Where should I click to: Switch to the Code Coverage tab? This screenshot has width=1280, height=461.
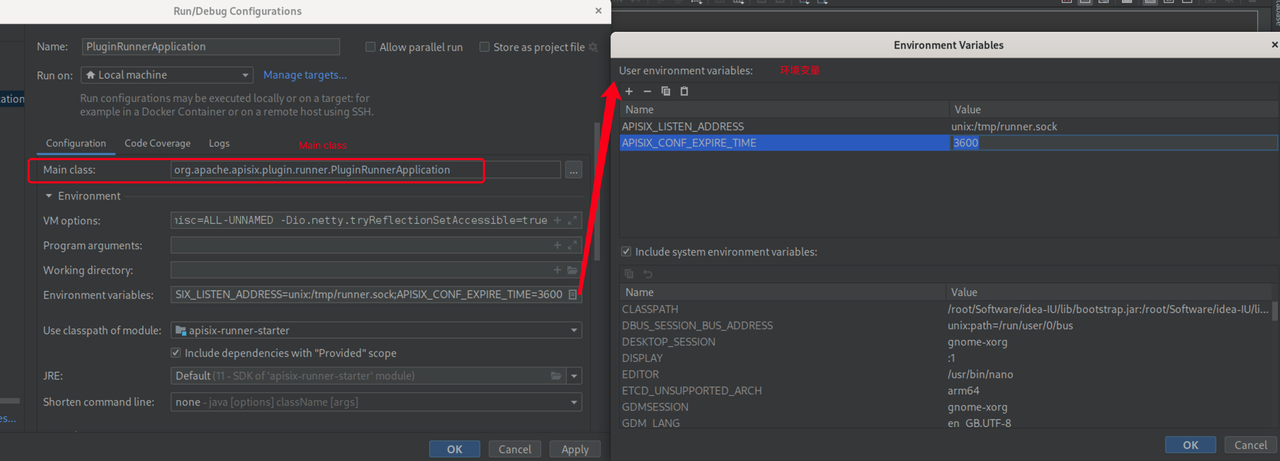point(157,143)
